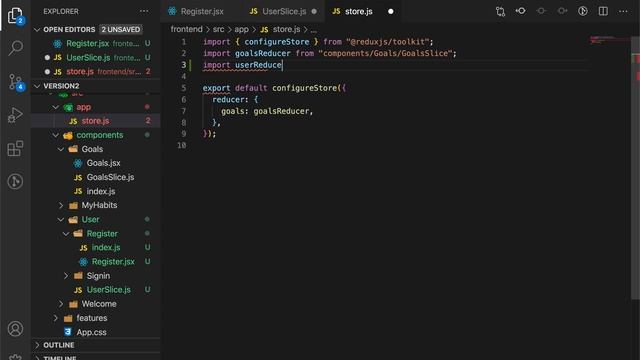This screenshot has width=640, height=360.
Task: Open the Accounts icon in activity bar
Action: [x=15, y=329]
